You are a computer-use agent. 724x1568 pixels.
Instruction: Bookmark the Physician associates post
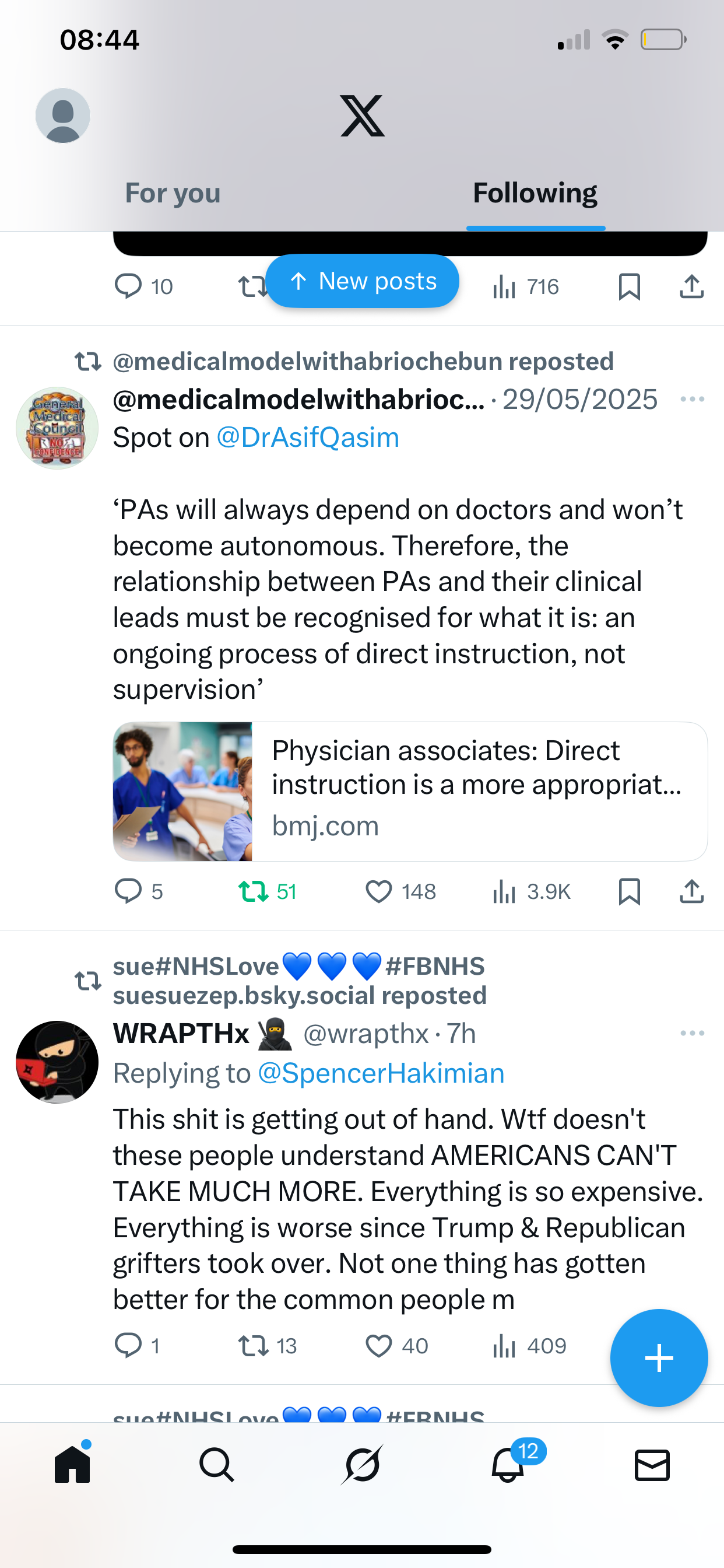(629, 892)
